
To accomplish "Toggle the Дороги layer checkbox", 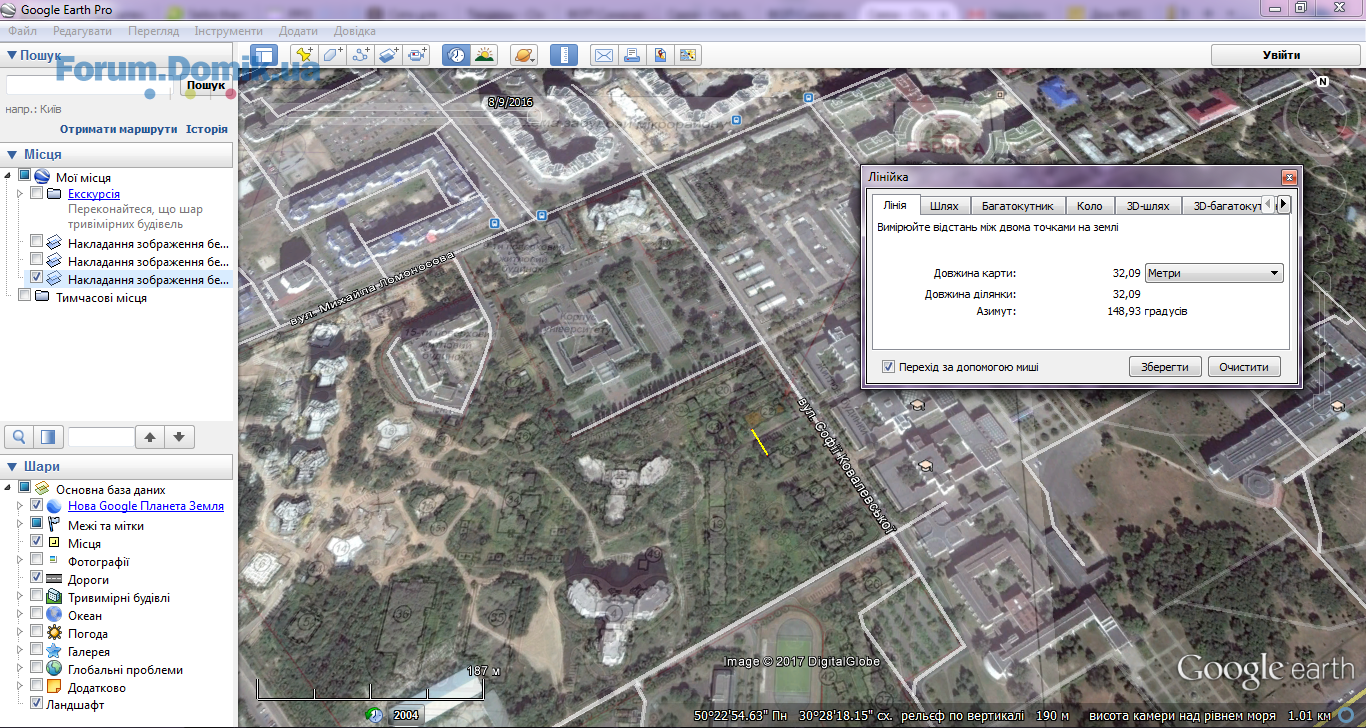I will coord(37,578).
